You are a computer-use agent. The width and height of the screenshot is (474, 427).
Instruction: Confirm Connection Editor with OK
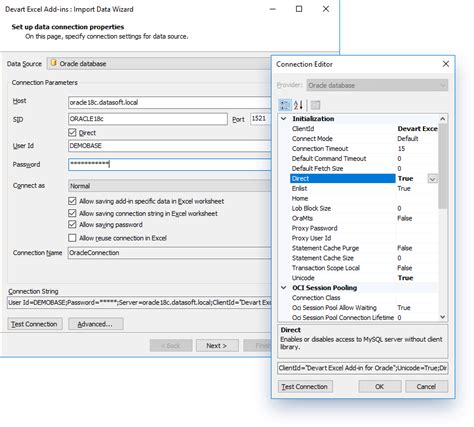point(380,387)
